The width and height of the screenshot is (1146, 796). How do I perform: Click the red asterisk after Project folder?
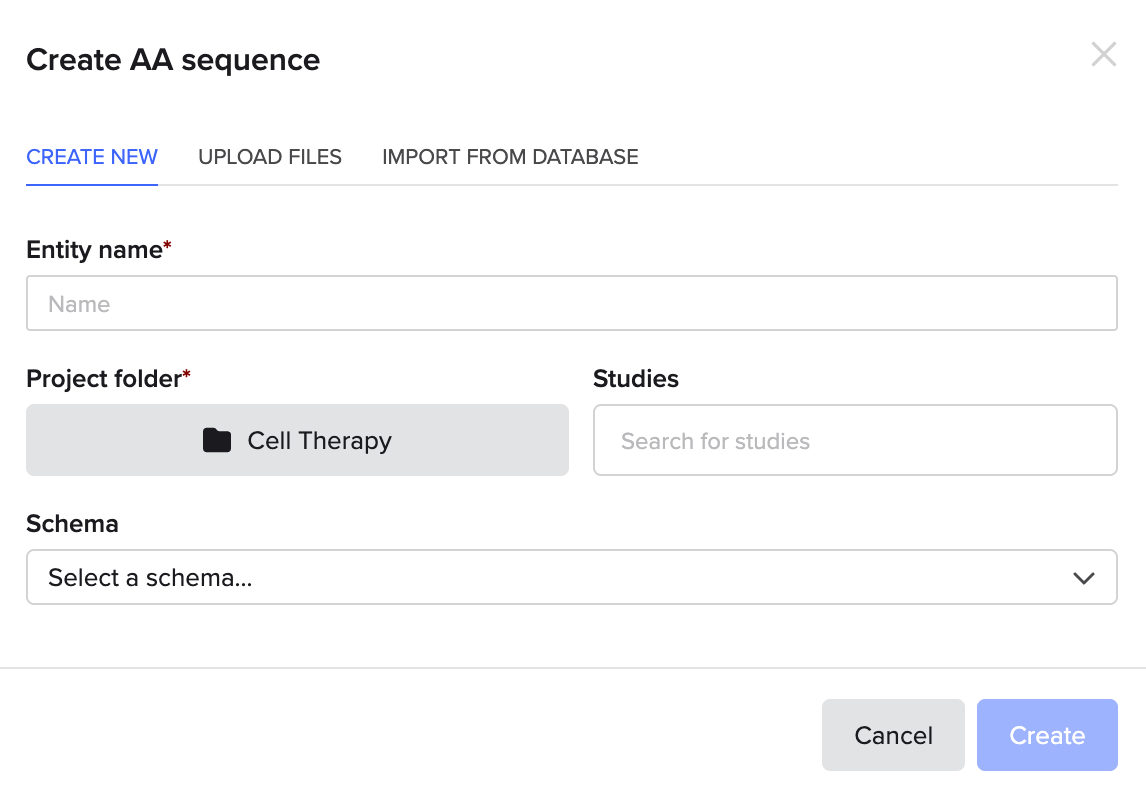[x=187, y=375]
